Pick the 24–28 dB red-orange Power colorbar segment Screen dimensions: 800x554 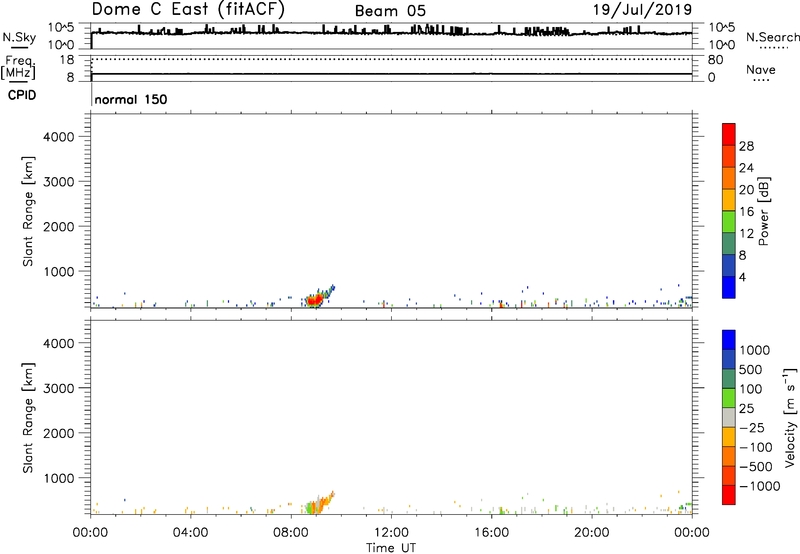[729, 156]
